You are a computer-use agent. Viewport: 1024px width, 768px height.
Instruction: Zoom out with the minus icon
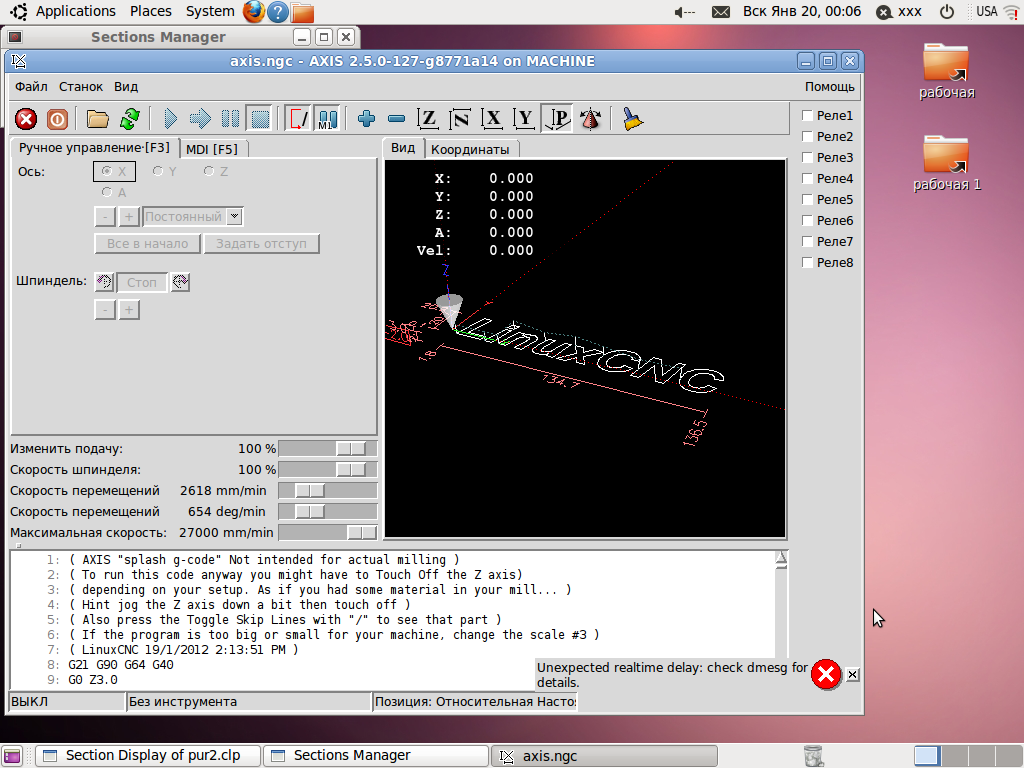(396, 119)
